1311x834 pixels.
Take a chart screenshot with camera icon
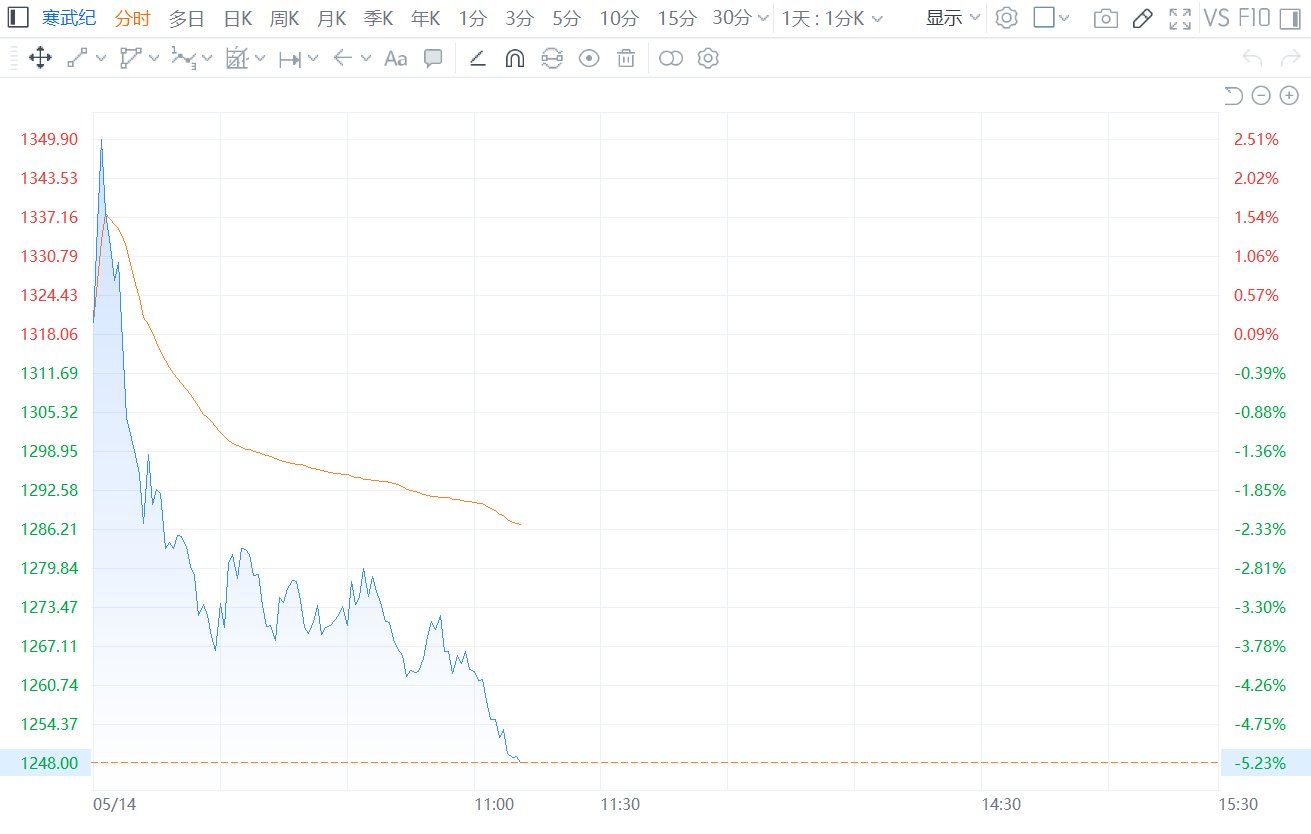[1105, 18]
